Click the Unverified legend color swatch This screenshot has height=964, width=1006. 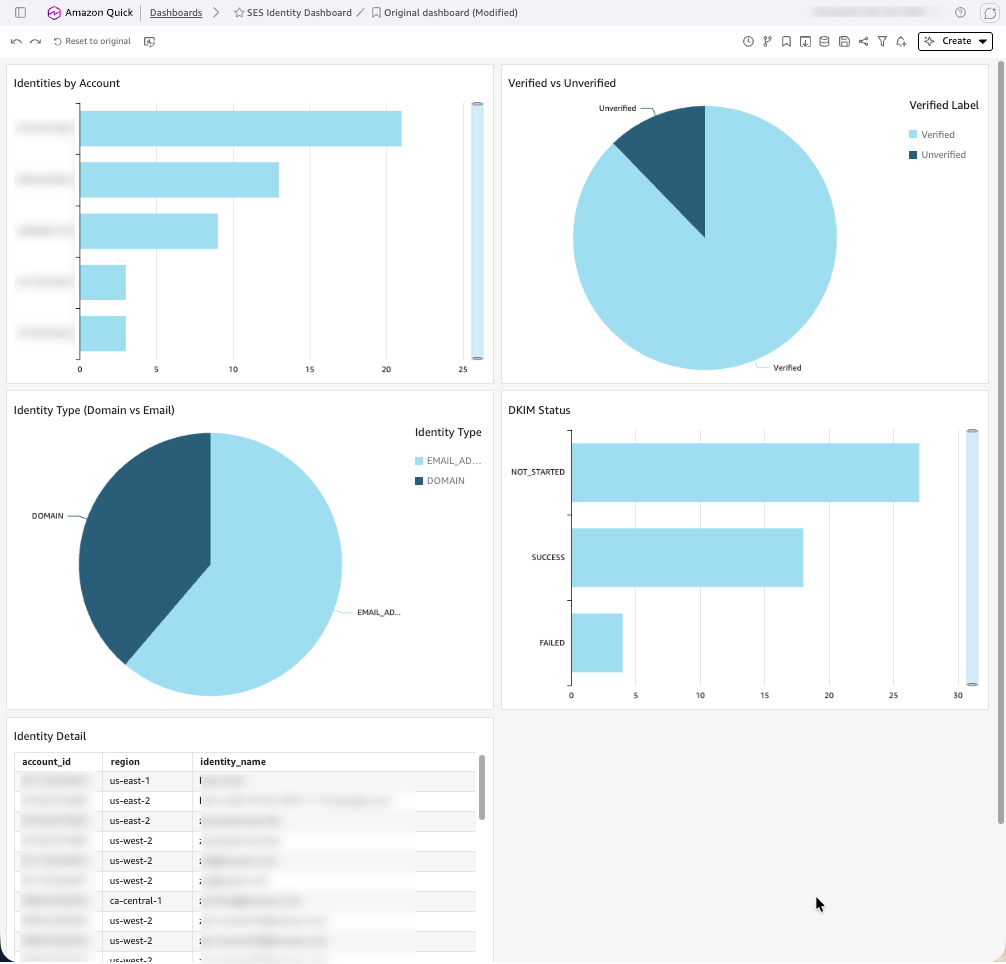(913, 155)
